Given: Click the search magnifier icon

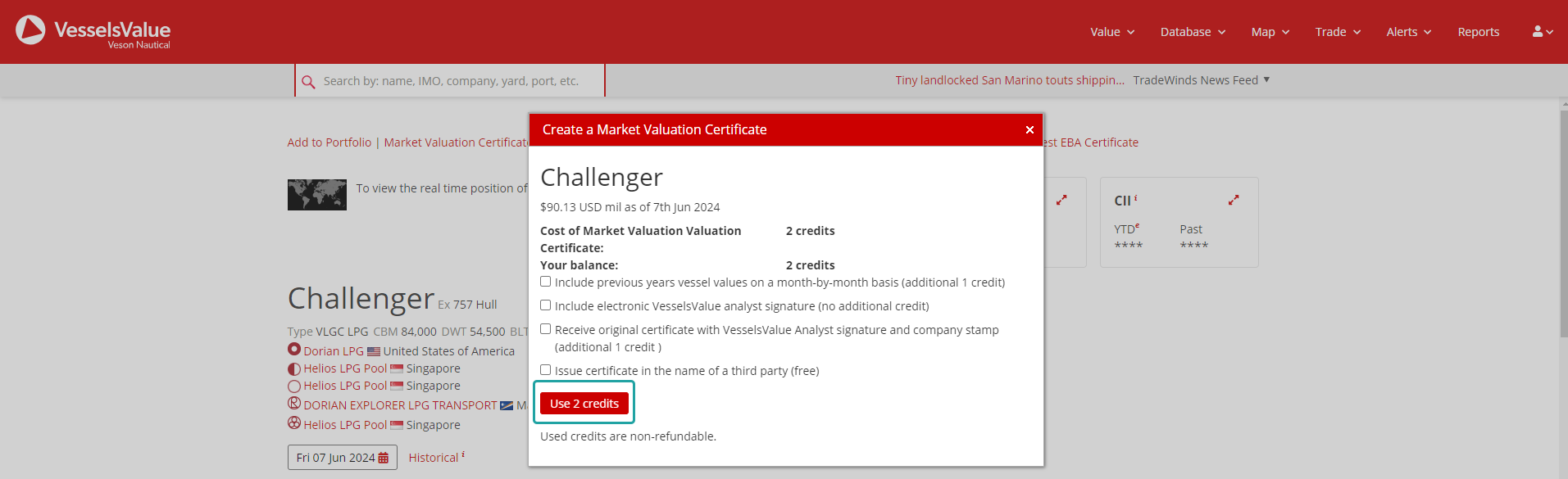Looking at the screenshot, I should [x=308, y=82].
